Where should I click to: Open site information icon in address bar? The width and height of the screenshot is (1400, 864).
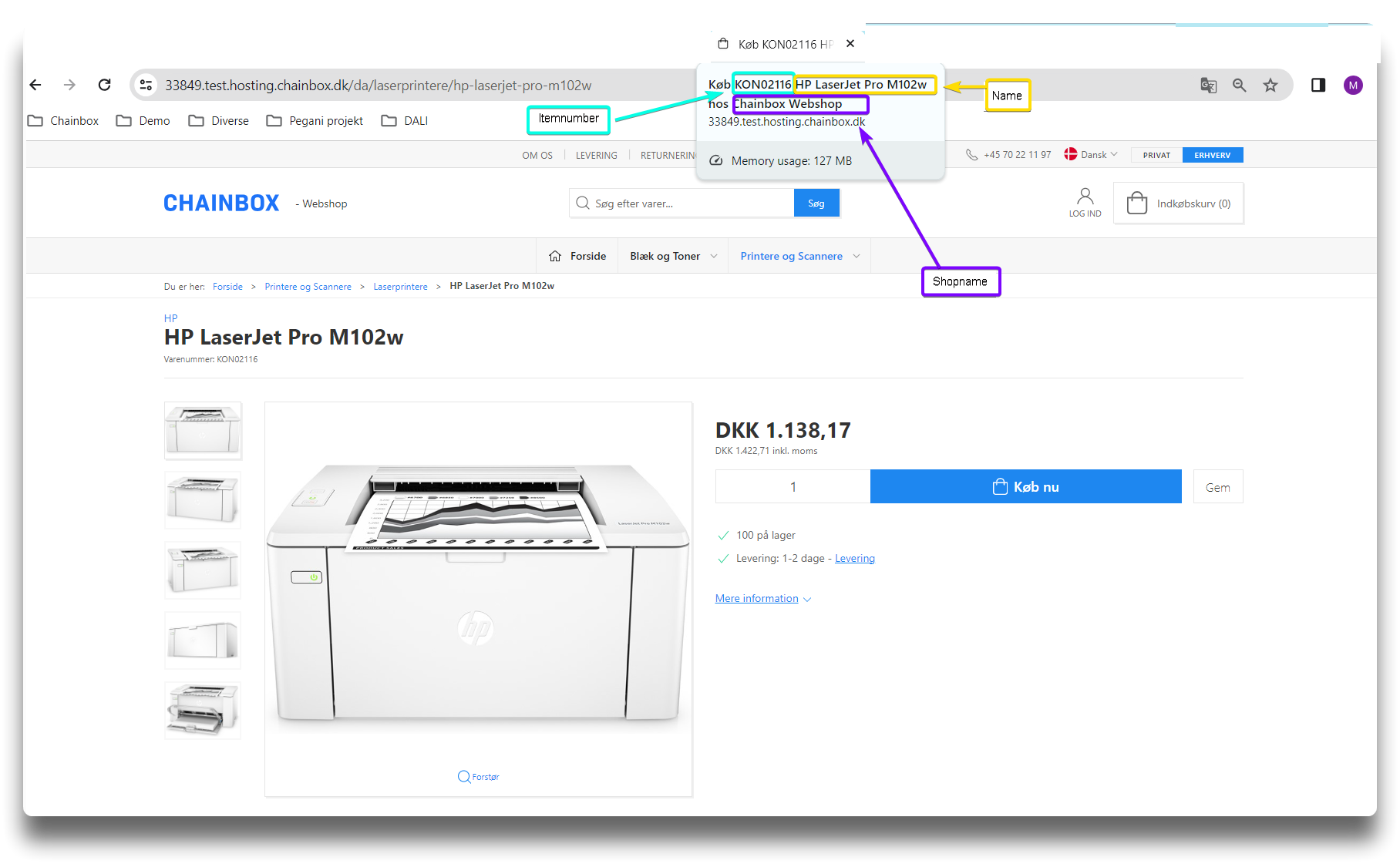[x=146, y=85]
